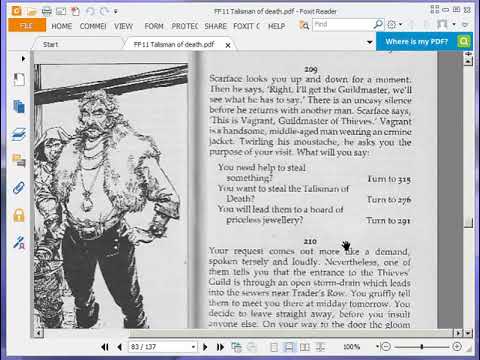Image resolution: width=480 pixels, height=360 pixels.
Task: Open the VIEW ribbon tab
Action: coord(123,26)
